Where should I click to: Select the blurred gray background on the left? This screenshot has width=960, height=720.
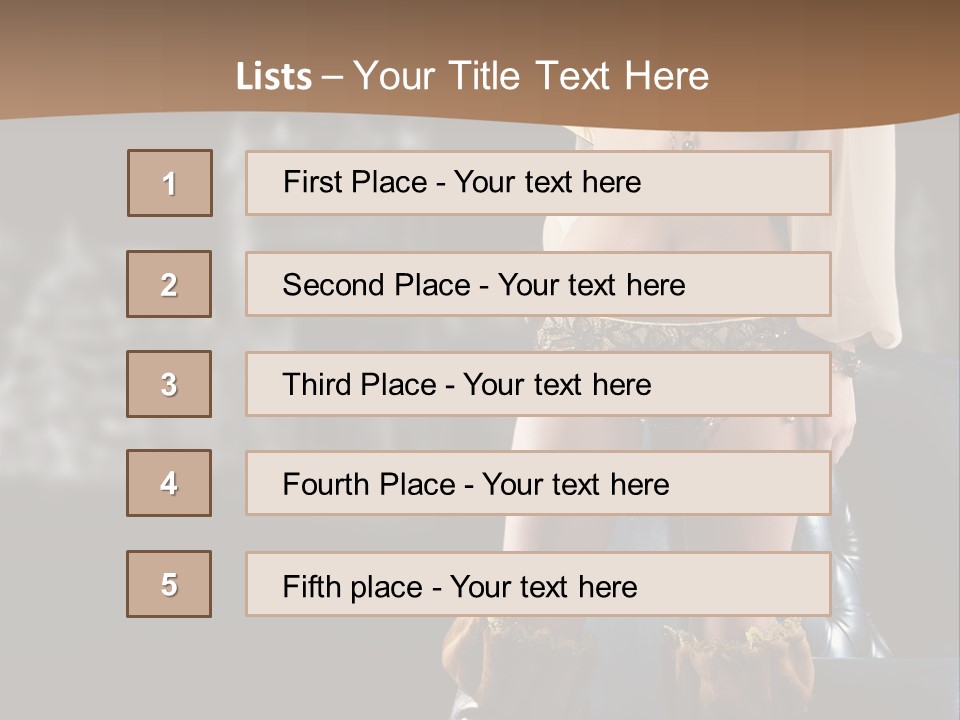click(x=60, y=400)
